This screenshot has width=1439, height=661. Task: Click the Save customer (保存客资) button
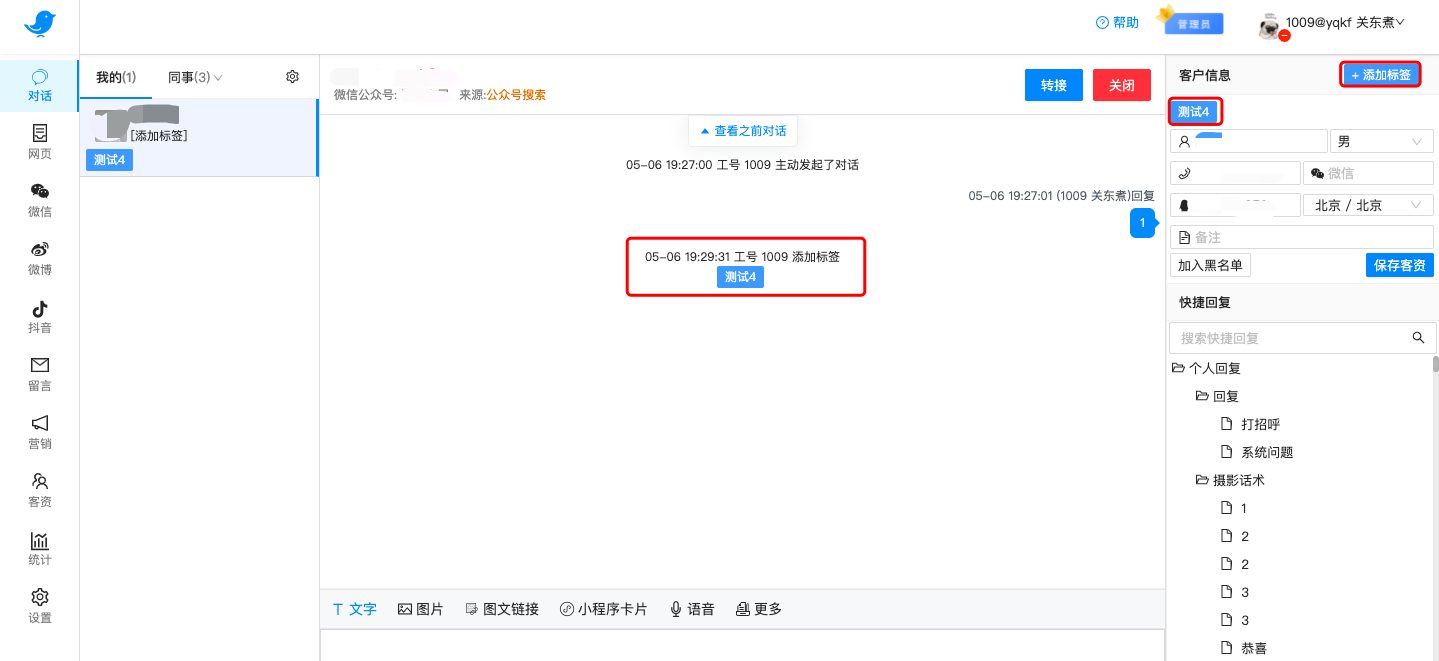1399,265
